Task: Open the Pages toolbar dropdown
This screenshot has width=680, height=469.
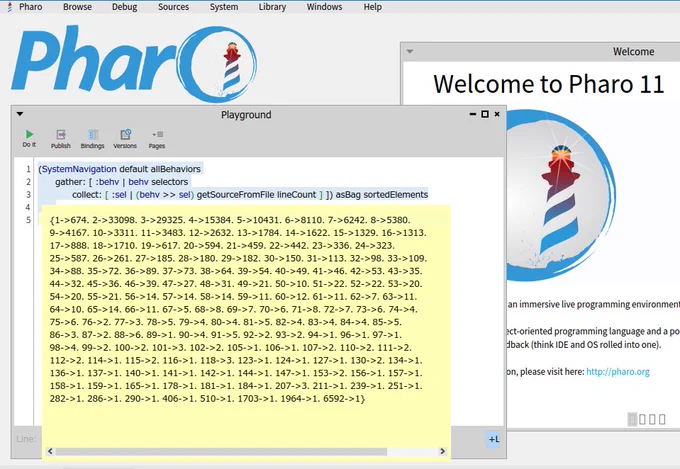Action: tap(157, 139)
